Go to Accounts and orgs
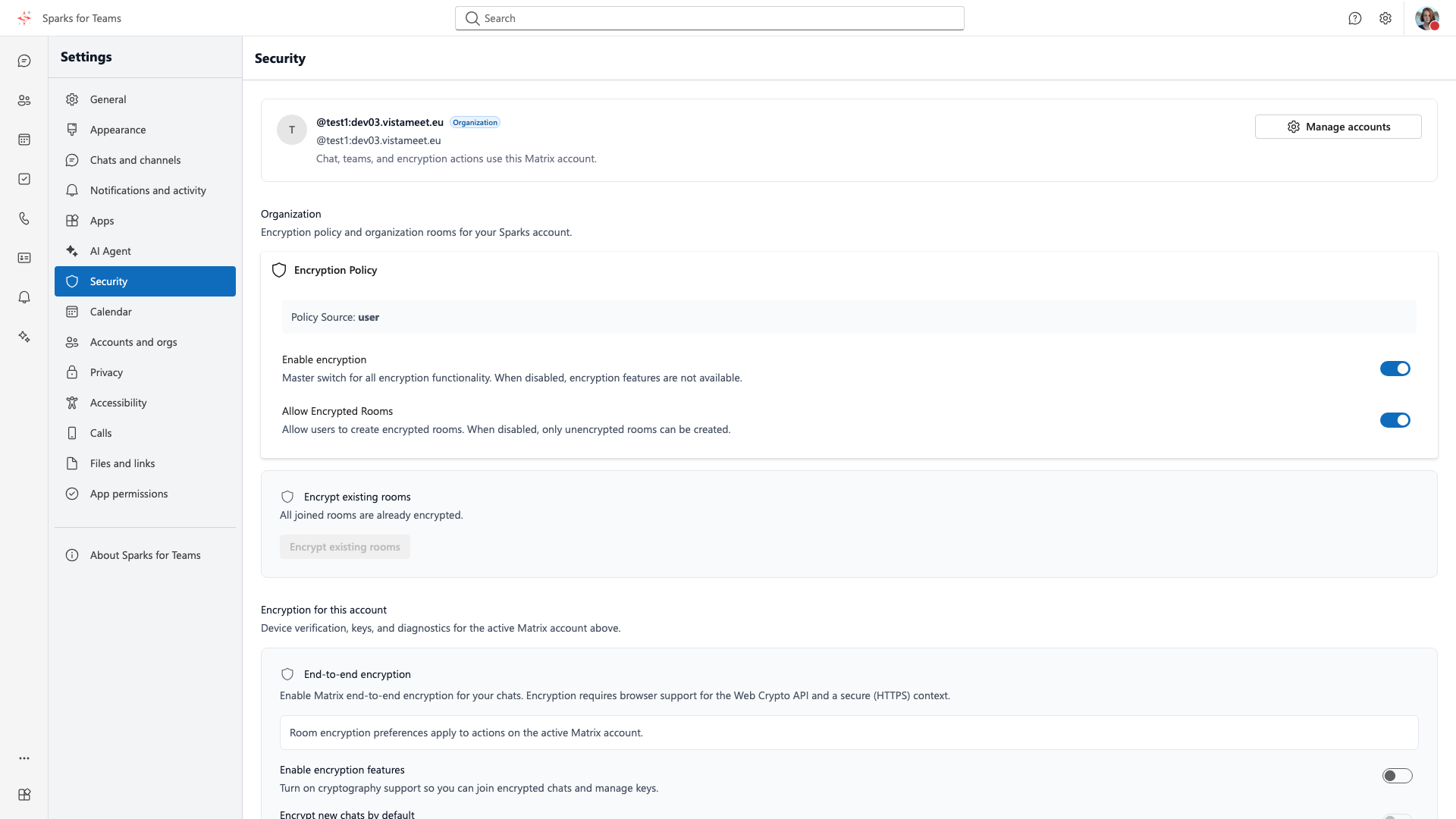The image size is (1456, 819). [145, 342]
